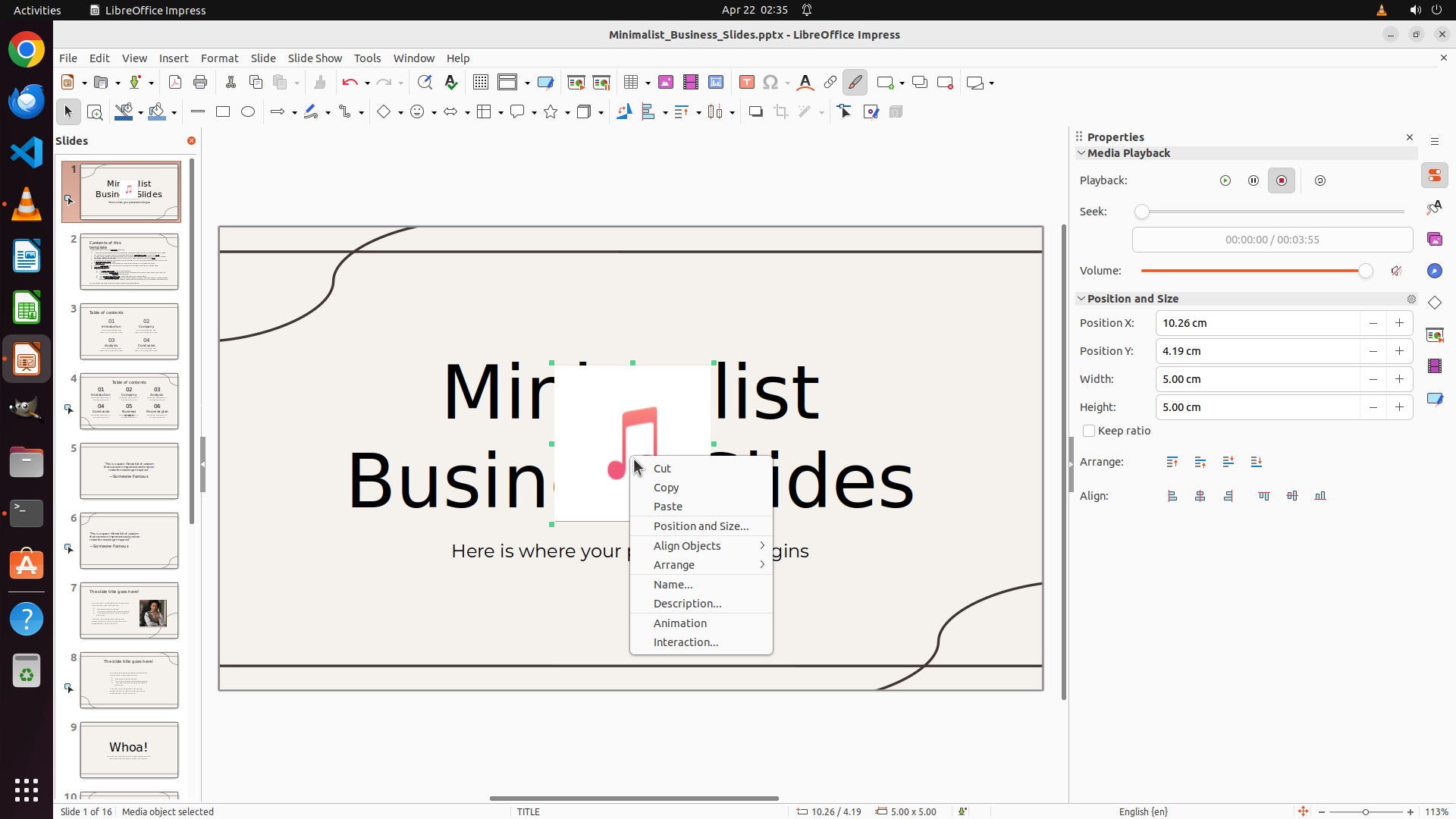Increase Width with the plus button
Viewport: 1456px width, 819px height.
(x=1399, y=379)
